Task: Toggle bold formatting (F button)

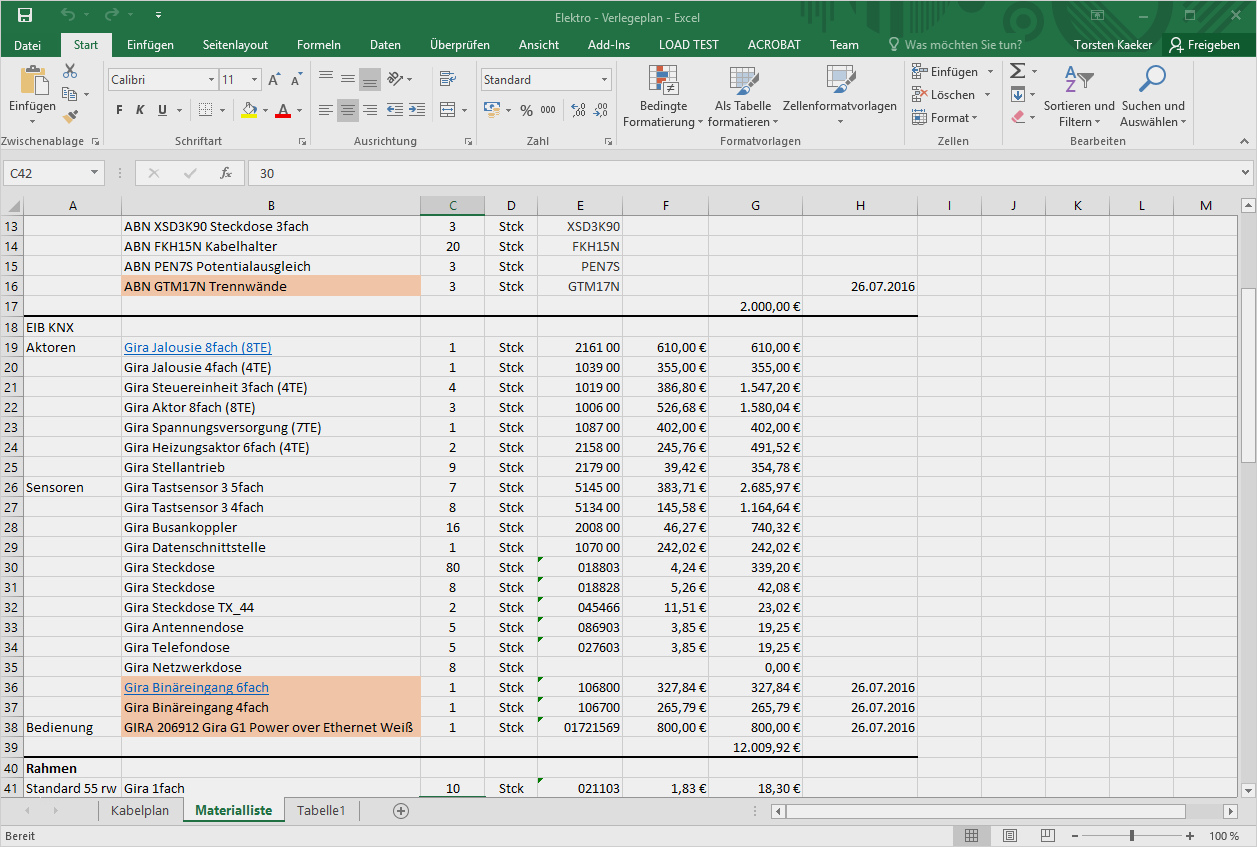Action: (x=119, y=110)
